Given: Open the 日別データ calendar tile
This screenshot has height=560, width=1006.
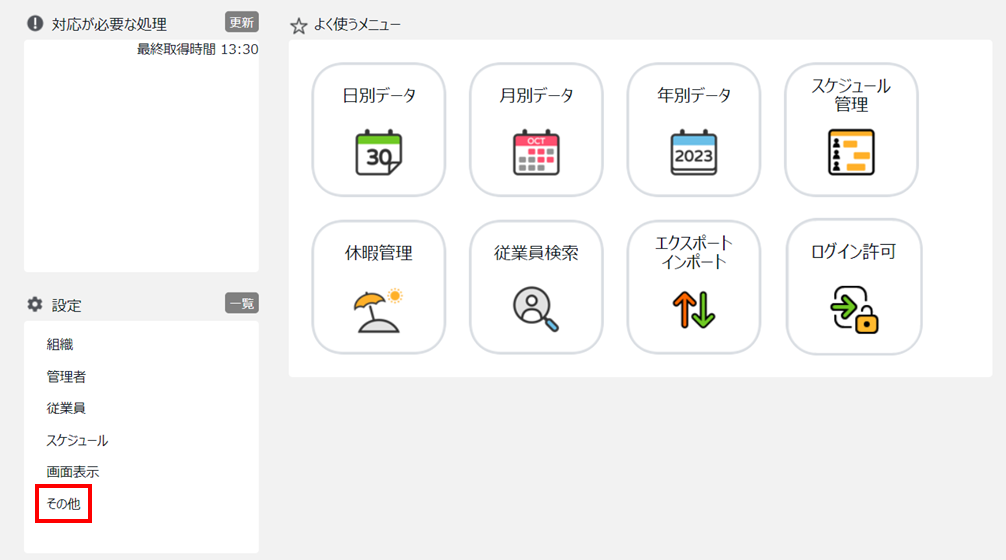Looking at the screenshot, I should point(379,130).
